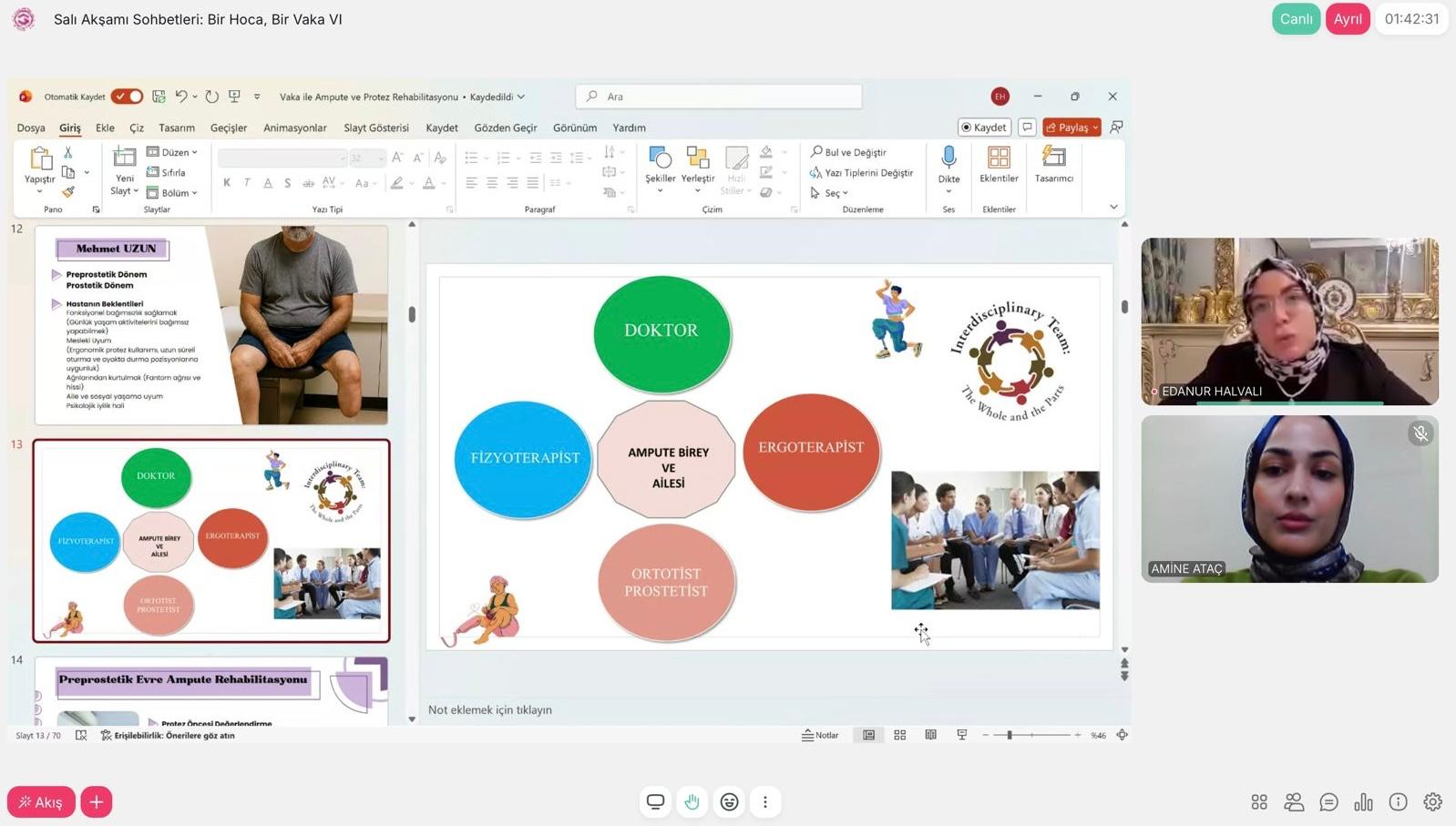Click the red Ayrıl leave button
The image size is (1456, 826).
tap(1347, 19)
